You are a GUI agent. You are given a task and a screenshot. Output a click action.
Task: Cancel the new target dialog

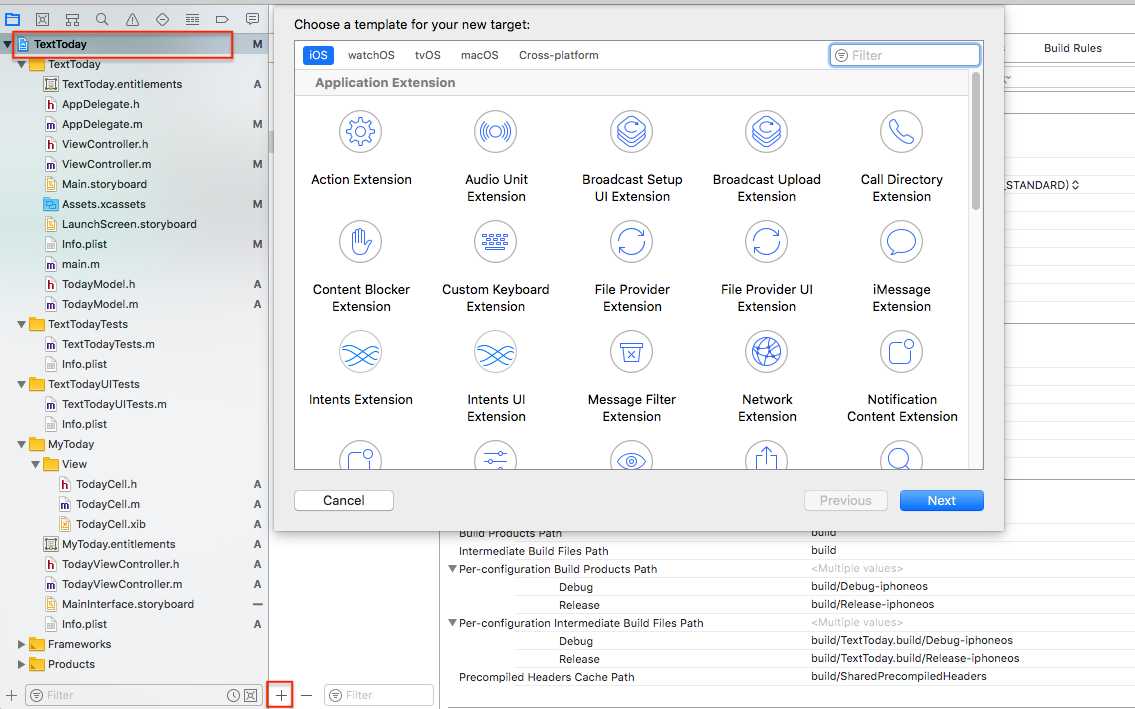pyautogui.click(x=344, y=500)
